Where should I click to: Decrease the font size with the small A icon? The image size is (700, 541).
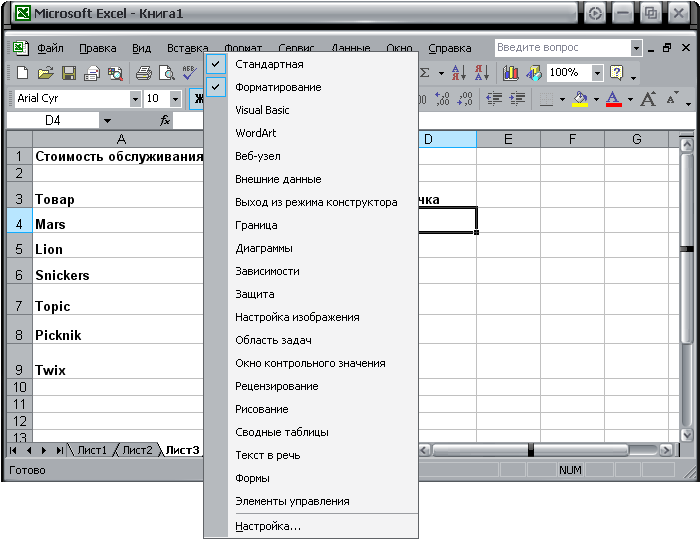coord(672,99)
